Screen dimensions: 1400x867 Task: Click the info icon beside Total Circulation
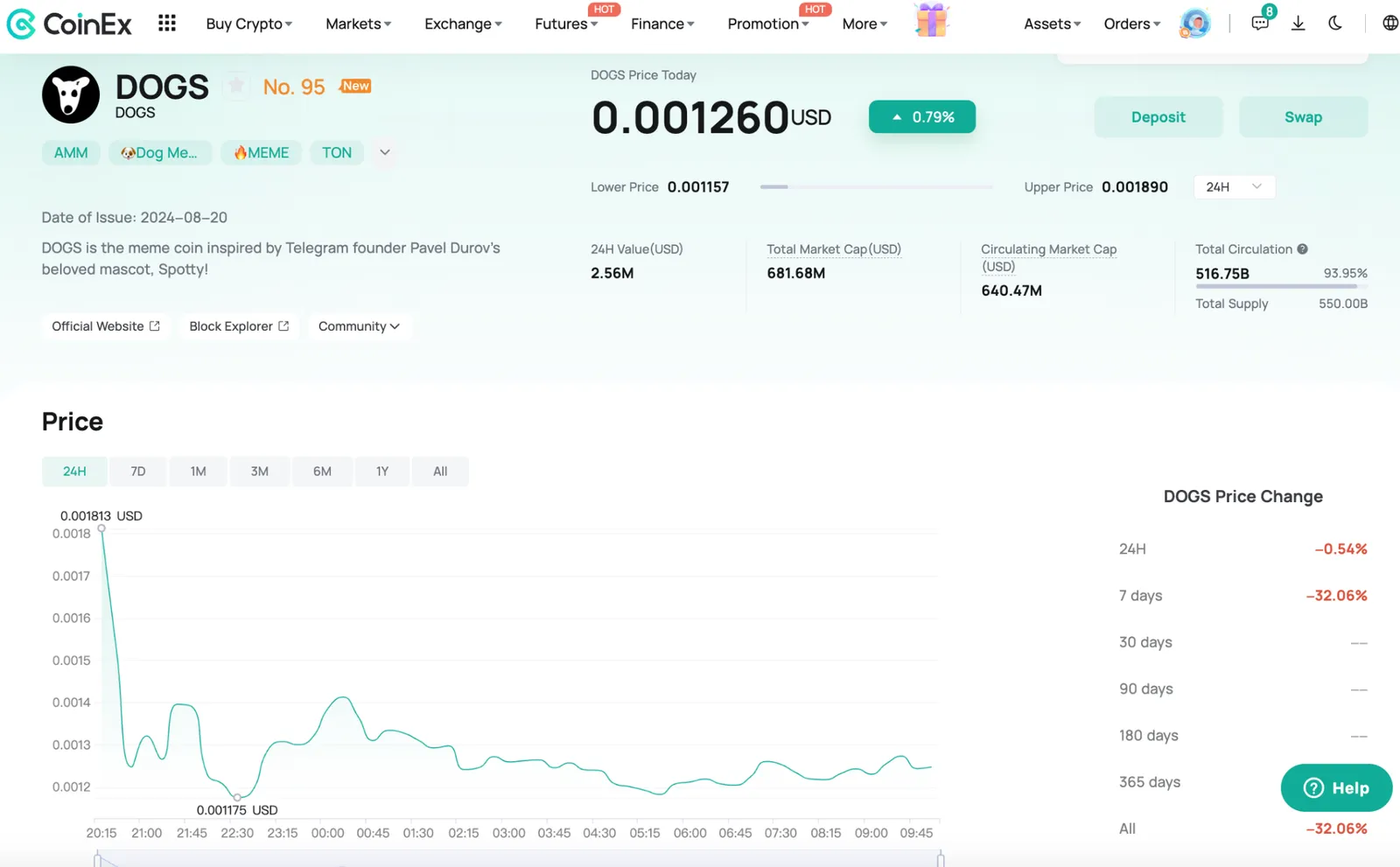click(x=1303, y=249)
